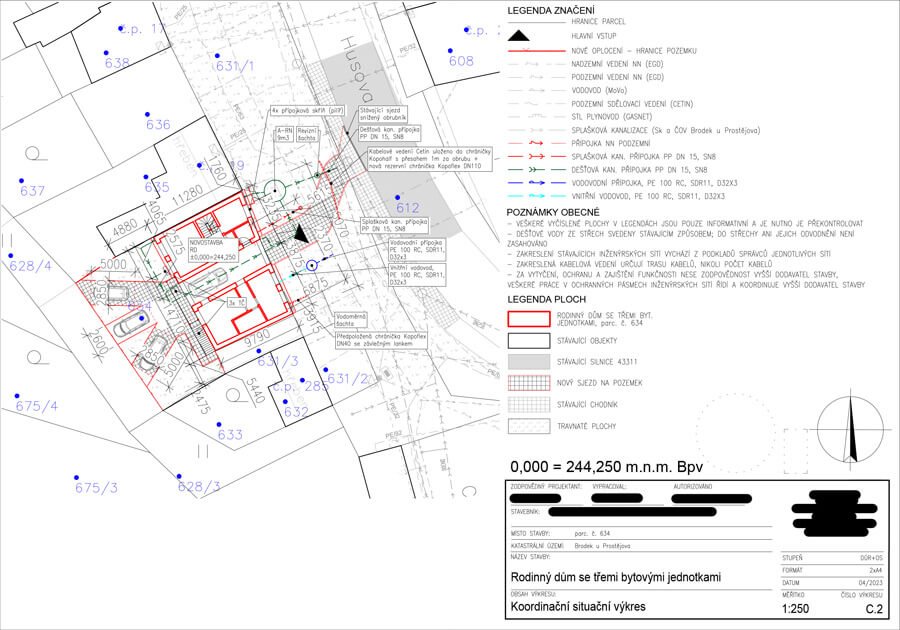This screenshot has height=630, width=900.
Task: Click the green circular A-RN tank symbol
Action: click(276, 190)
